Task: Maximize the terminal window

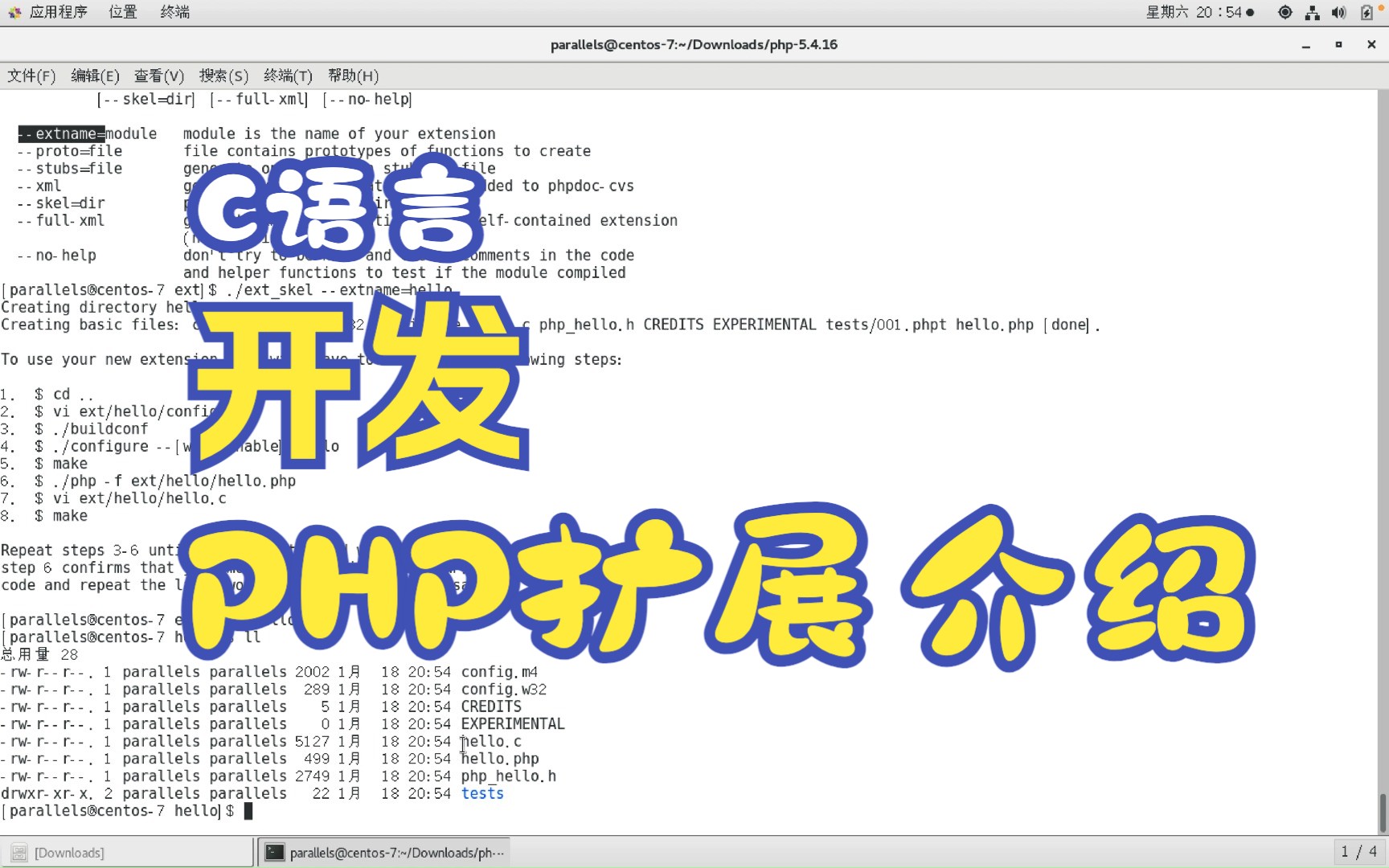Action: click(1338, 45)
